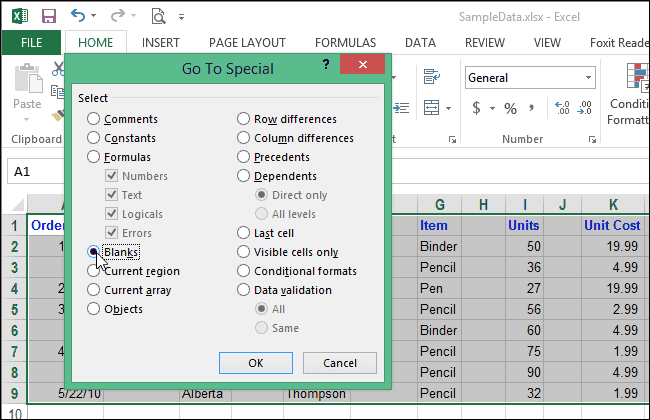650x420 pixels.
Task: Switch to the FORMULAS ribbon tab
Action: point(346,43)
